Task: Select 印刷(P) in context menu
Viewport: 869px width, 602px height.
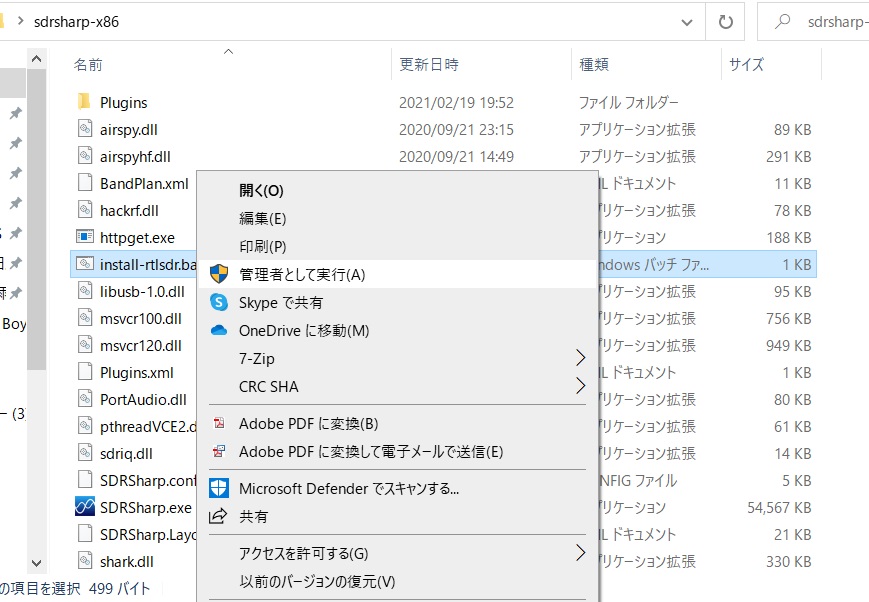Action: 397,246
